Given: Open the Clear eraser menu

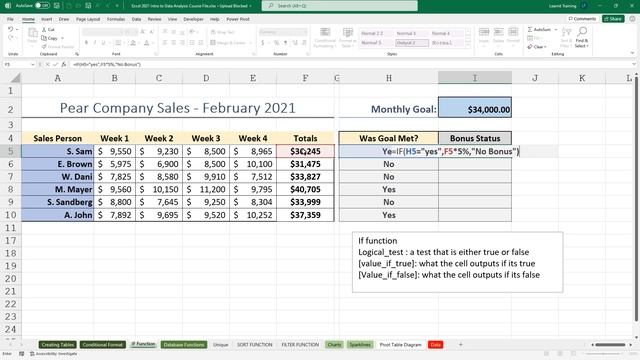Looking at the screenshot, I should [x=536, y=47].
